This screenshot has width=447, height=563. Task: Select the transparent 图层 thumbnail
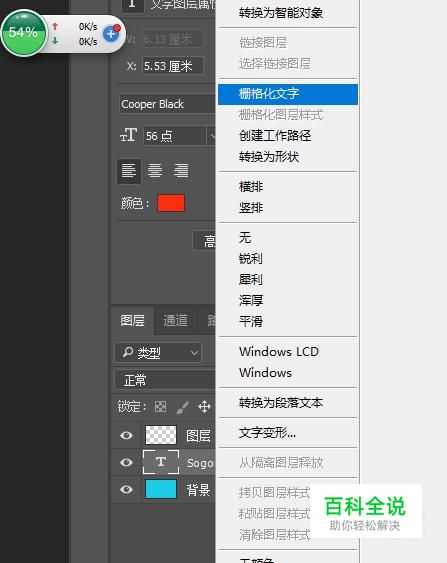pyautogui.click(x=161, y=435)
